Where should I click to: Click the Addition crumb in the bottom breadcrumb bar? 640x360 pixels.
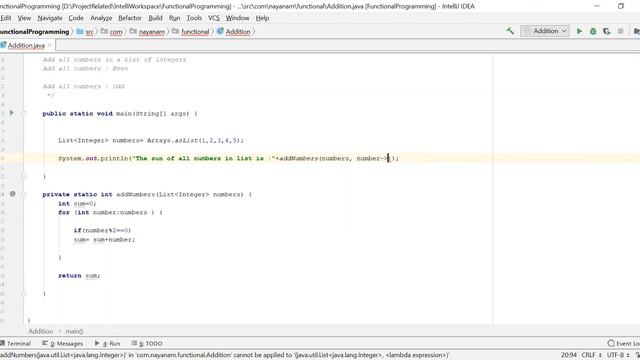pos(40,331)
